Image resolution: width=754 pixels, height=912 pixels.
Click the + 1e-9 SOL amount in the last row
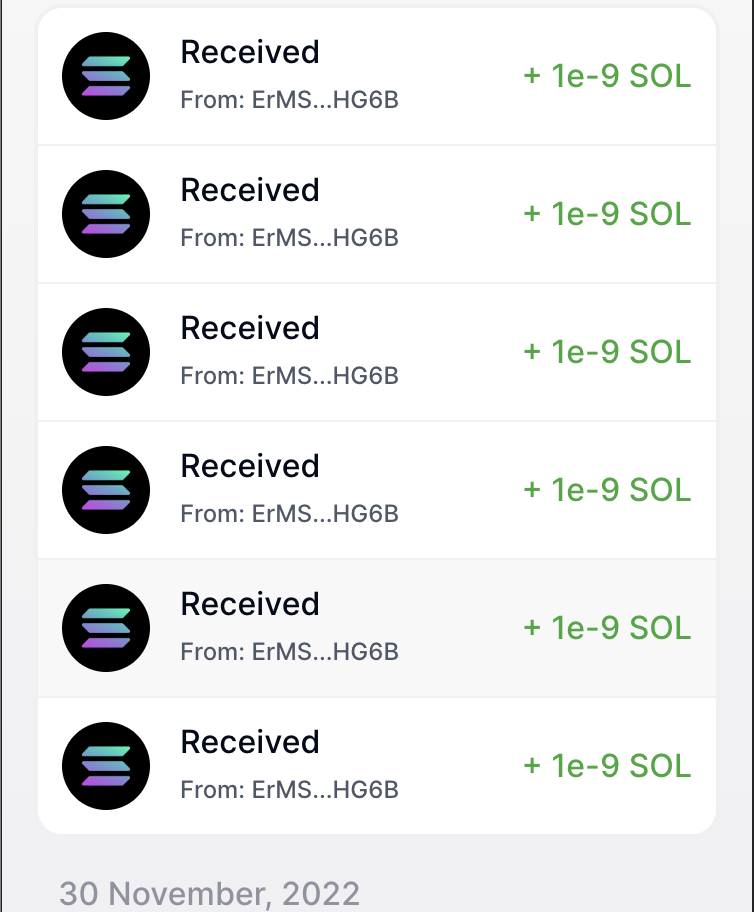(x=606, y=765)
